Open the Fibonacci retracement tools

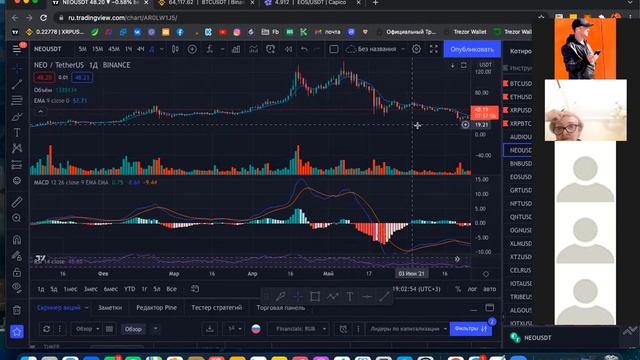click(17, 100)
